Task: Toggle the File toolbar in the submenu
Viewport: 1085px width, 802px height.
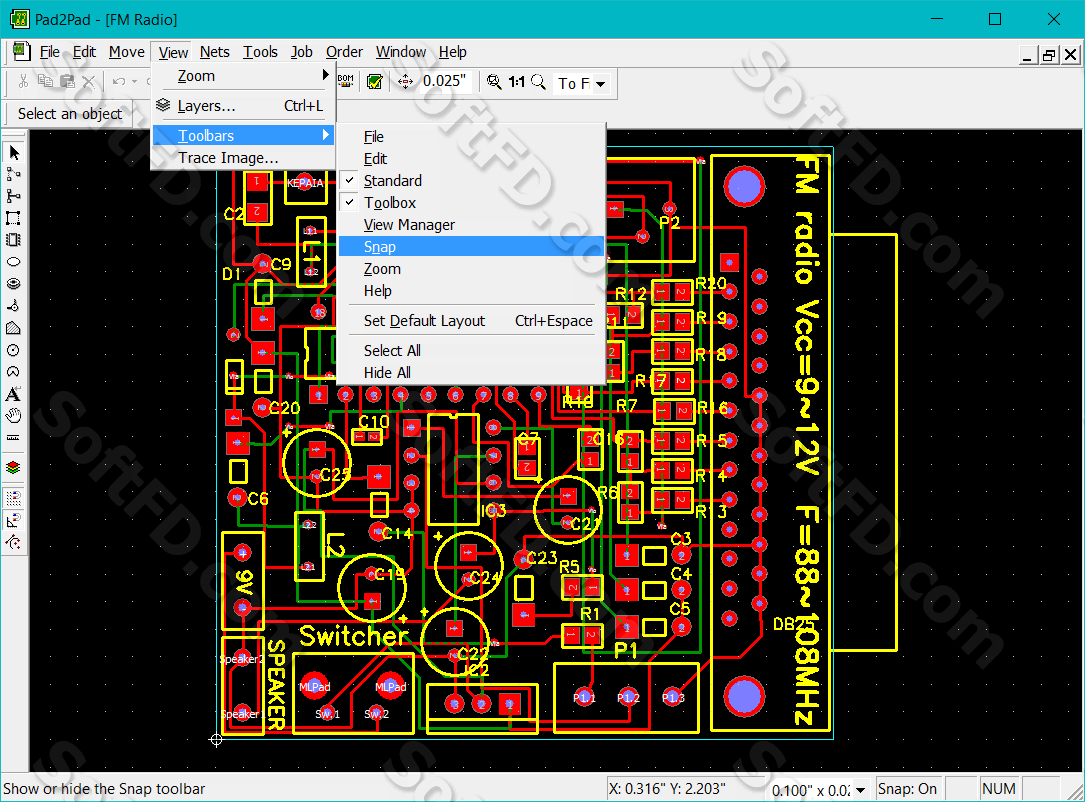Action: 471,137
